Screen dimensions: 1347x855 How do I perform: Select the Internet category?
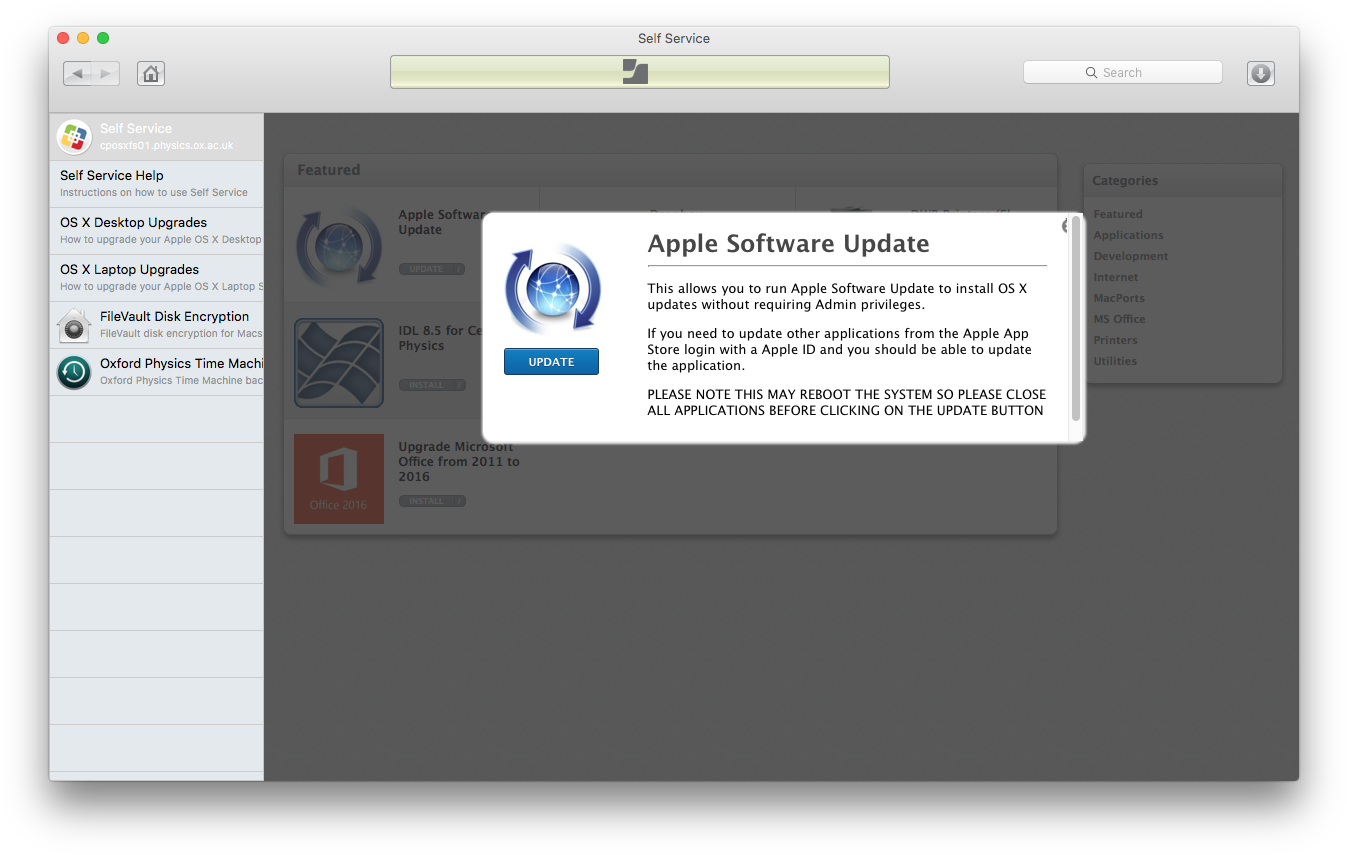coord(1116,277)
